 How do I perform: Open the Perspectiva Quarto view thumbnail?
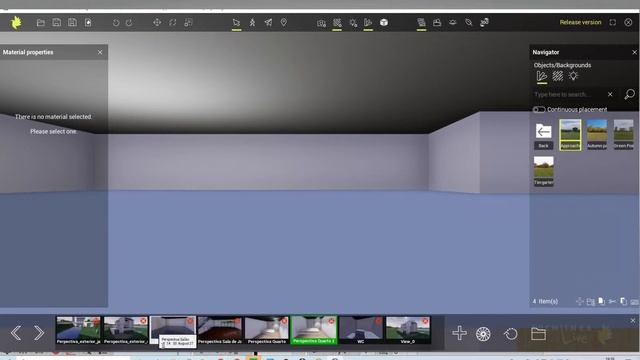[x=267, y=330]
